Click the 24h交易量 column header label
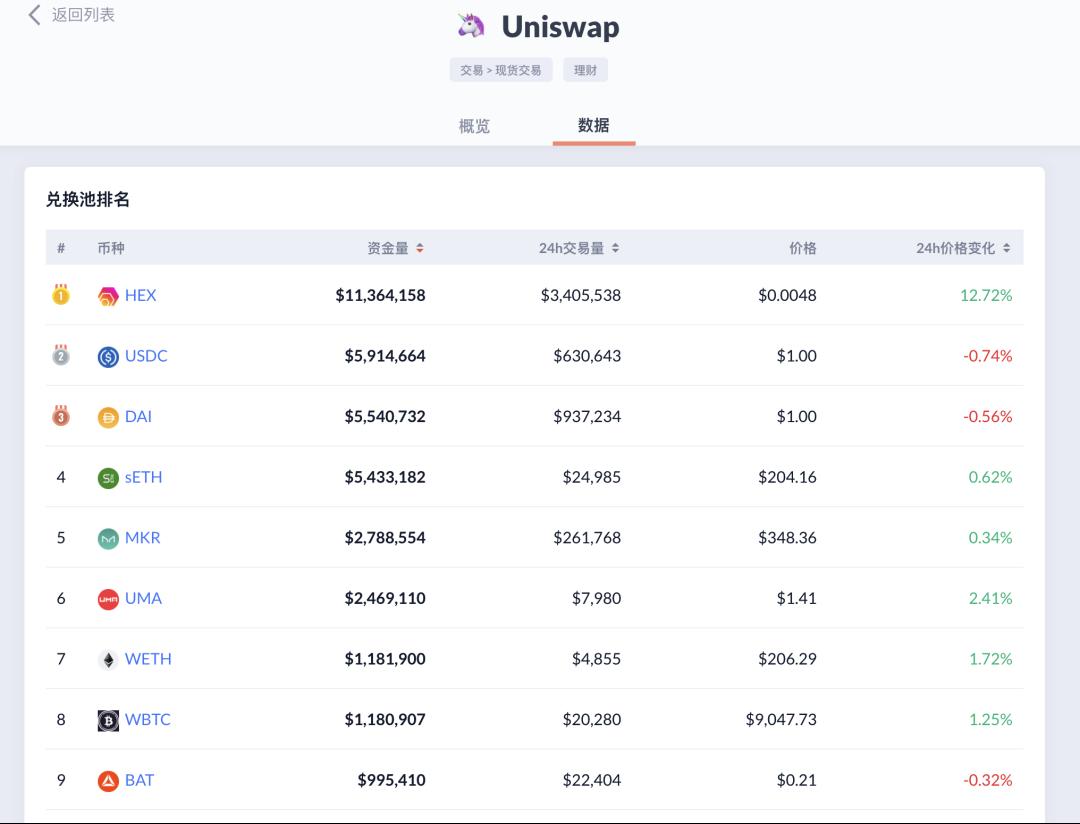The image size is (1080, 824). point(571,248)
